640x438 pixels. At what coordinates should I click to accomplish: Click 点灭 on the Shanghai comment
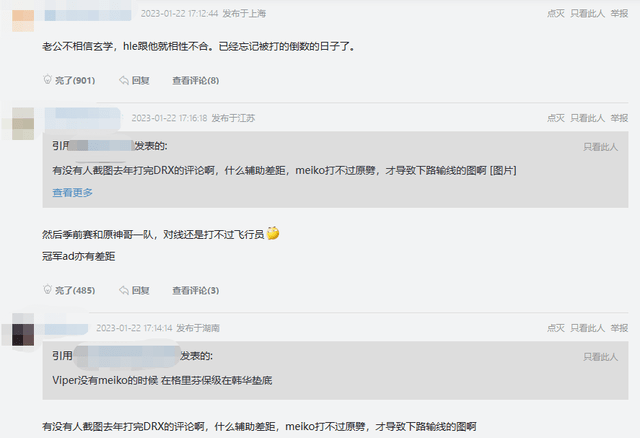(556, 13)
